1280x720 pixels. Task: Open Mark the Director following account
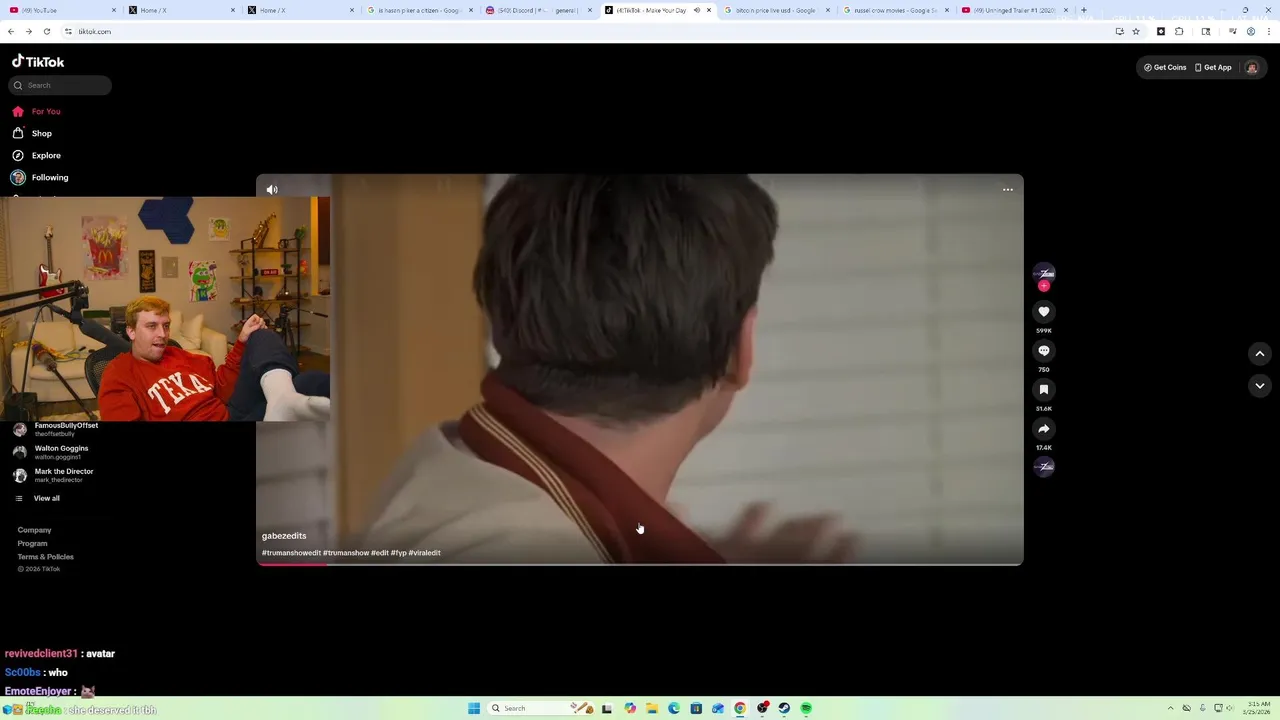(x=54, y=475)
